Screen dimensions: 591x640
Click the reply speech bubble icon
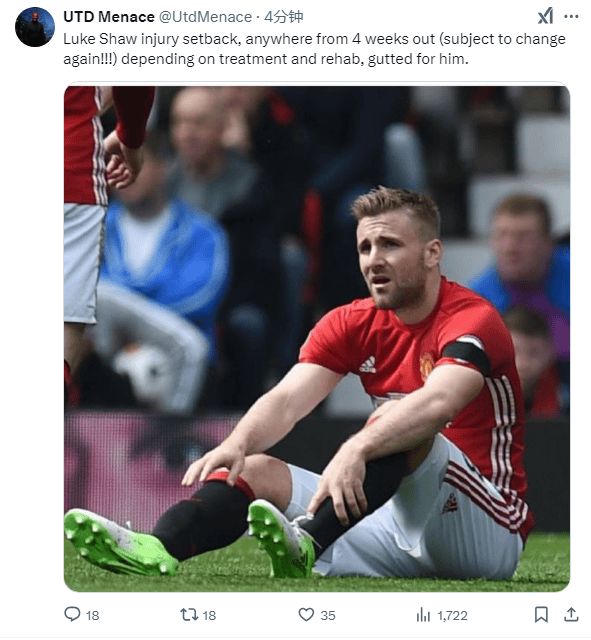point(72,614)
